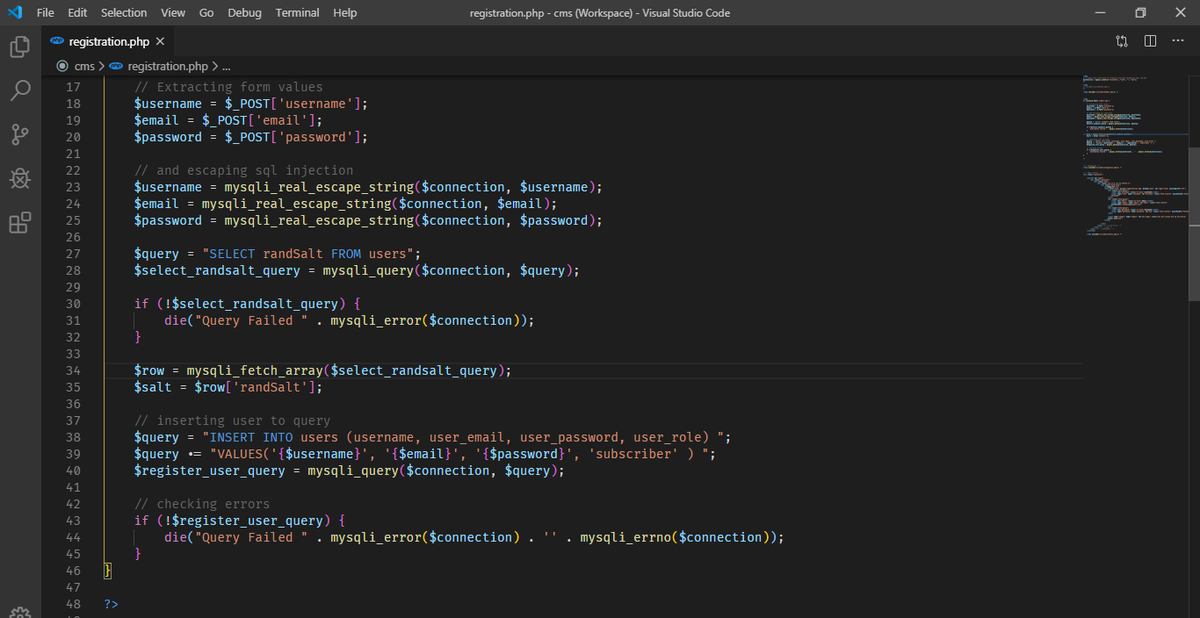Open the Help menu
The width and height of the screenshot is (1200, 618).
pos(345,13)
